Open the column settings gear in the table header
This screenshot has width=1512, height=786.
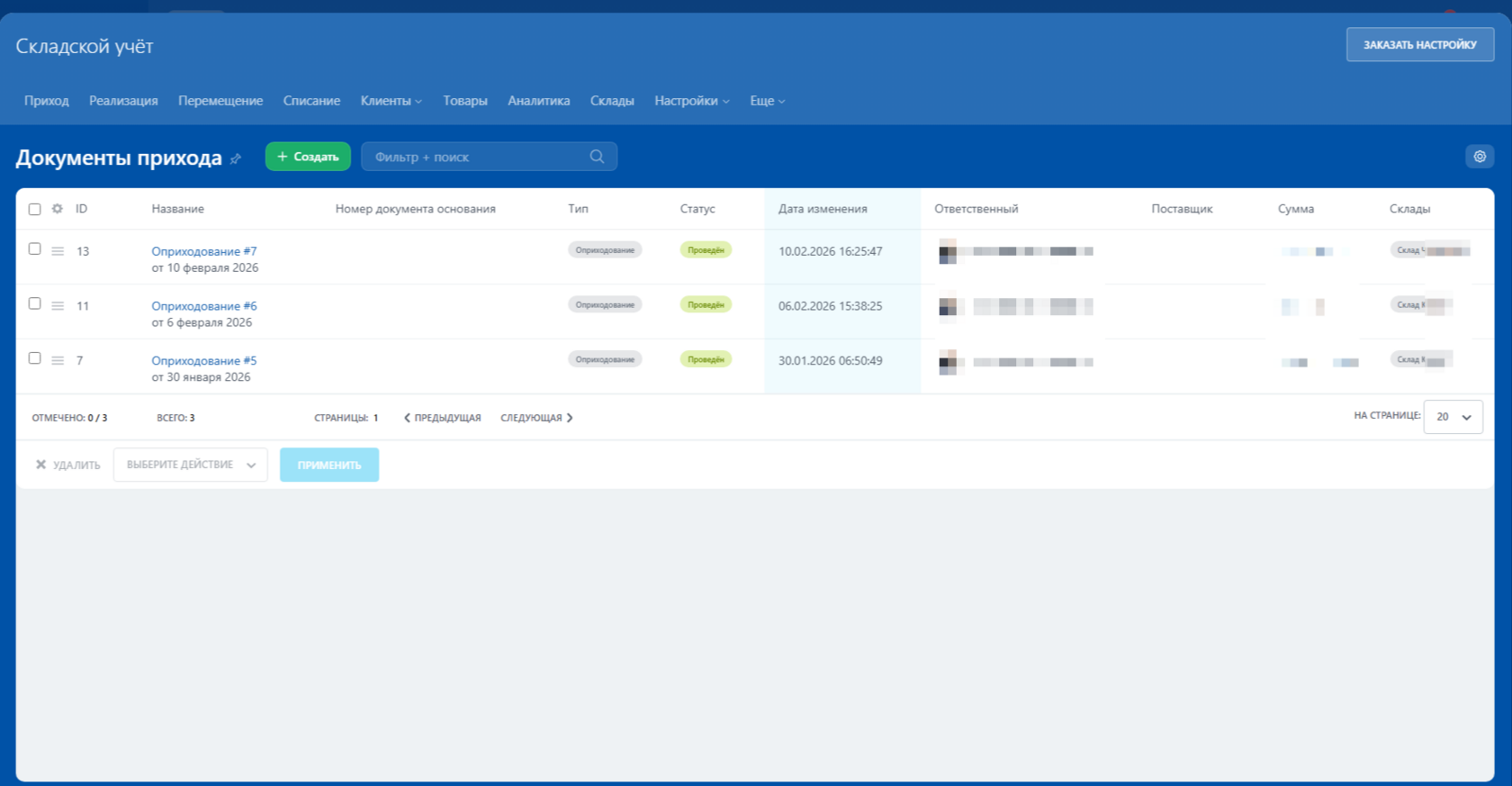coord(58,209)
